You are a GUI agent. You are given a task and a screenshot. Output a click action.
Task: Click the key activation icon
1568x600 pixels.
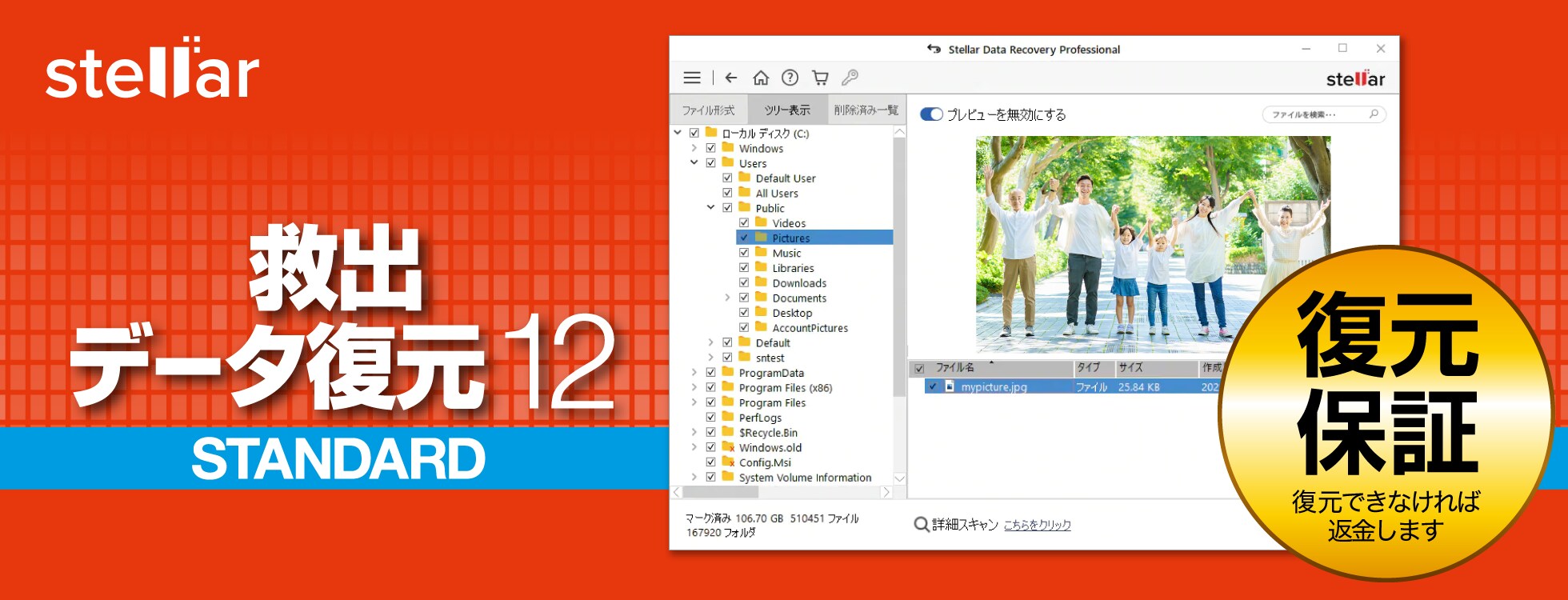point(850,78)
